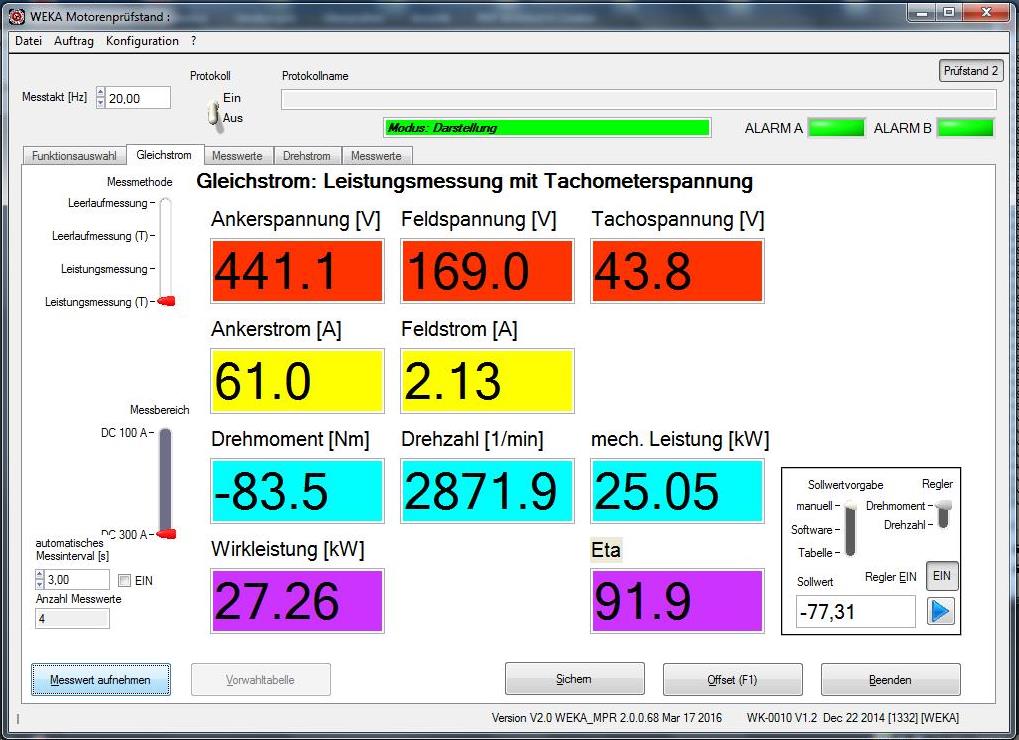Click the blue play arrow beside Sollwert
The width and height of the screenshot is (1019, 740).
pyautogui.click(x=941, y=611)
